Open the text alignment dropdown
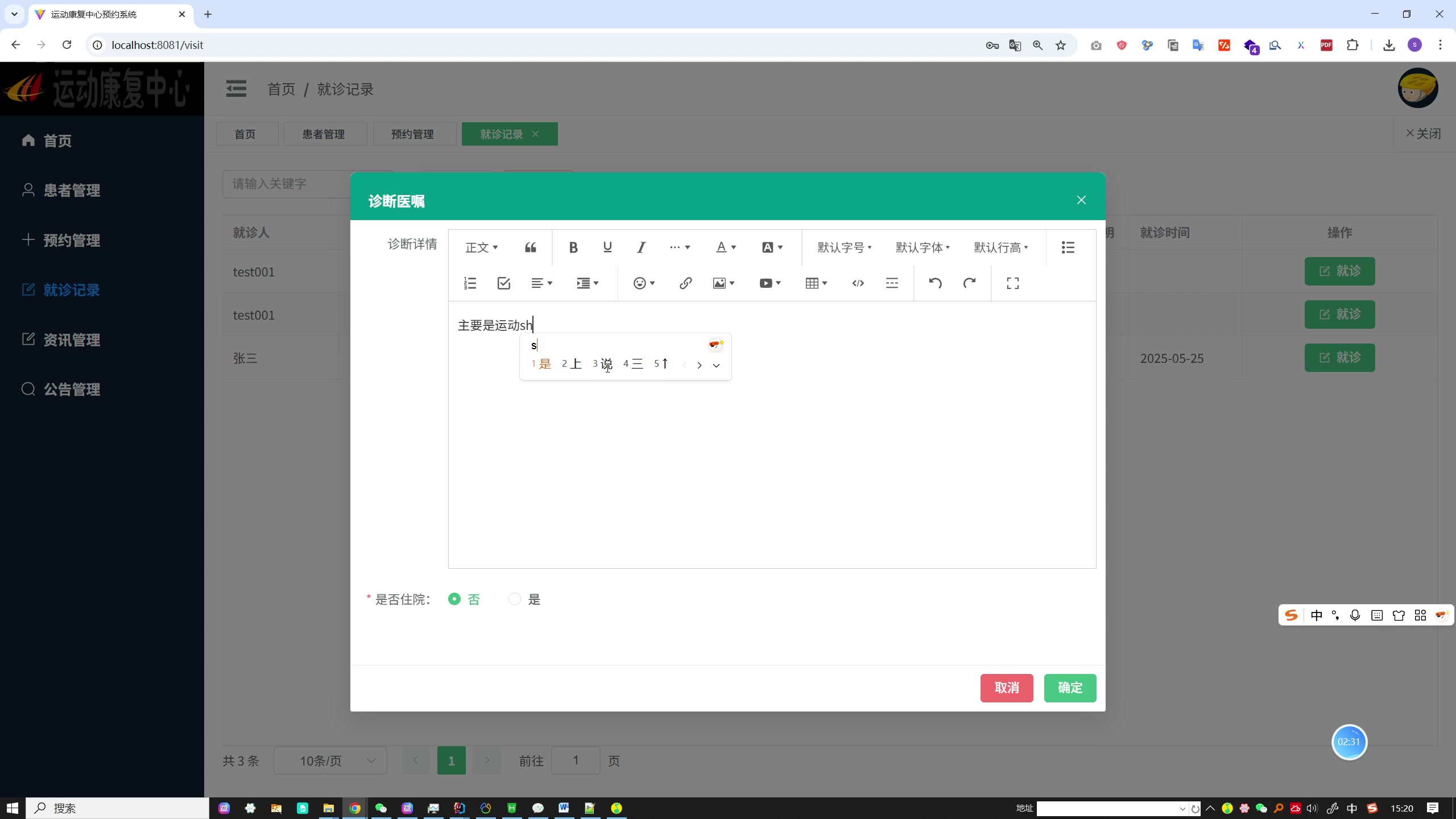 click(x=542, y=283)
